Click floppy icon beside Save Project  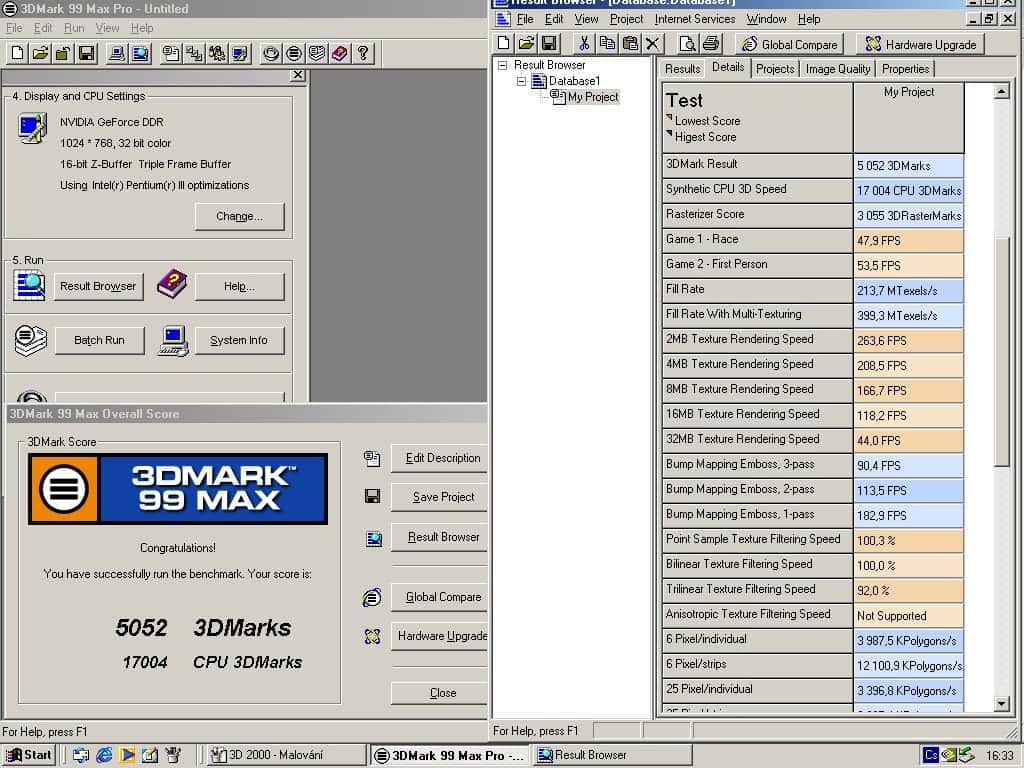372,496
